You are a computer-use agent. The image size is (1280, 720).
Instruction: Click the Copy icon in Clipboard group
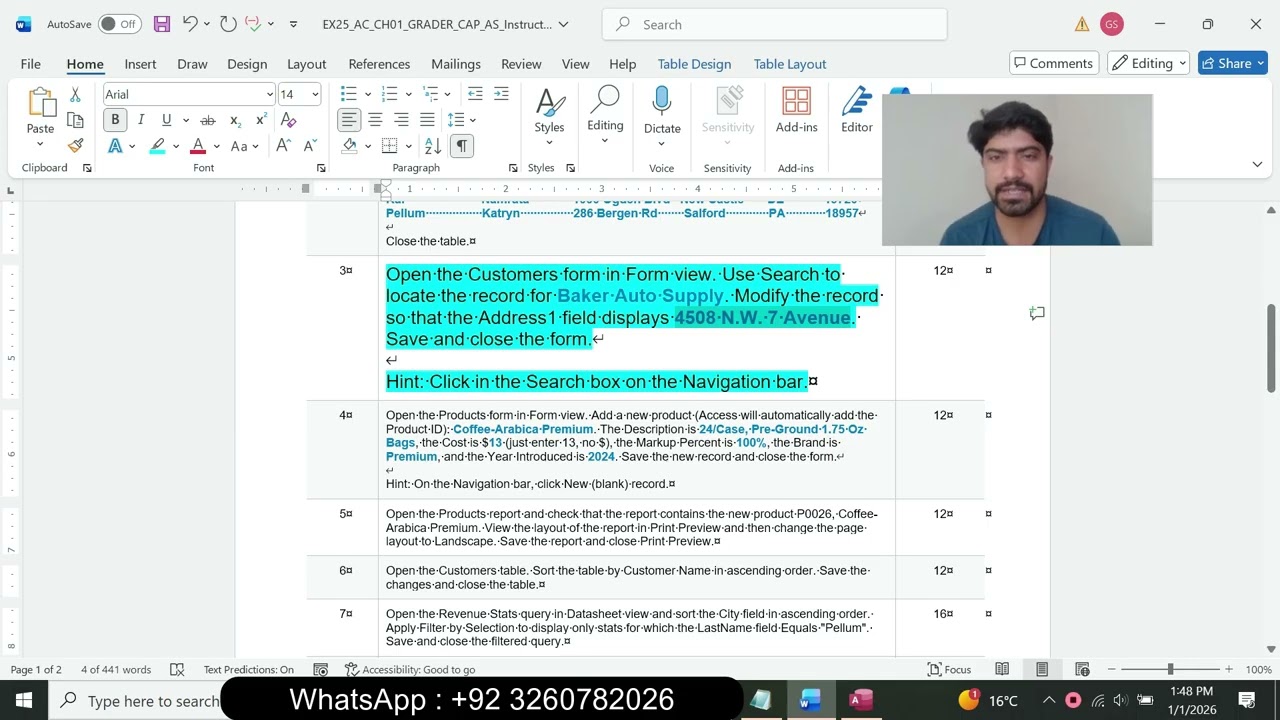[x=75, y=120]
